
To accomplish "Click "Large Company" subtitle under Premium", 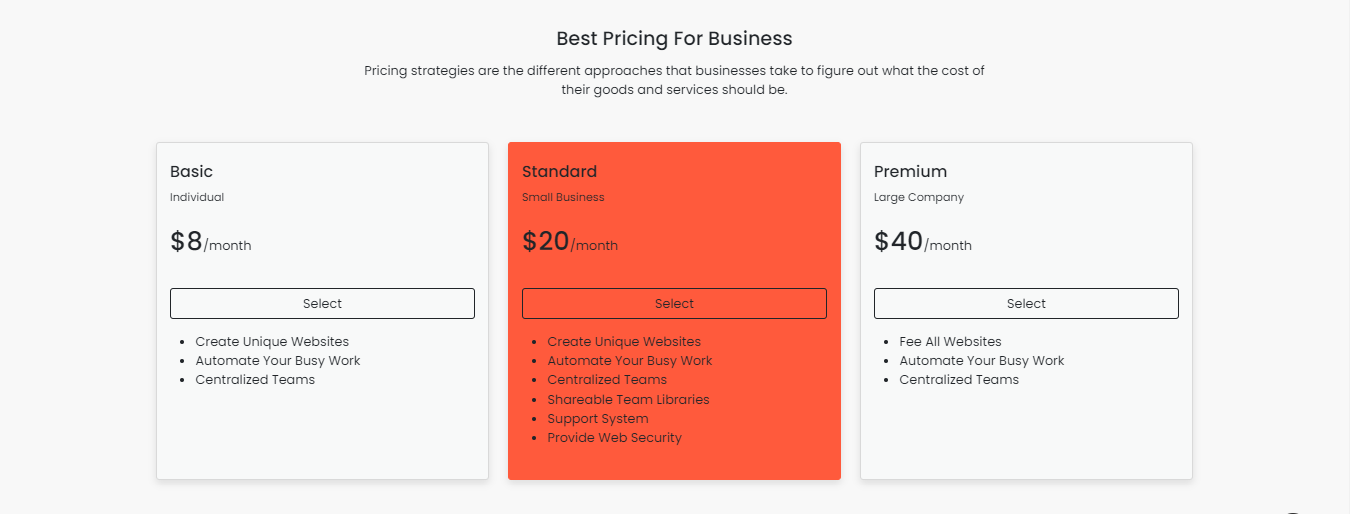I will (x=919, y=198).
